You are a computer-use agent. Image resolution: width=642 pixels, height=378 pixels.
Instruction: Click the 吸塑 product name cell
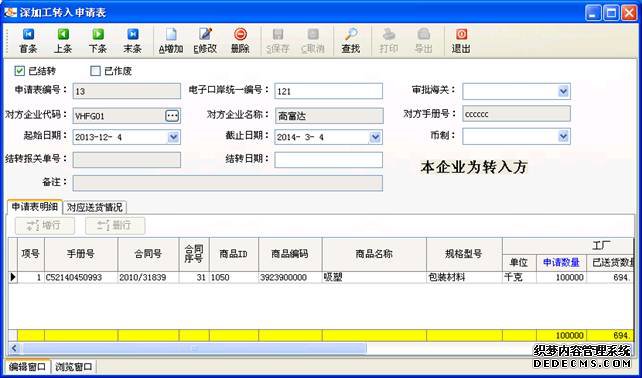(374, 277)
